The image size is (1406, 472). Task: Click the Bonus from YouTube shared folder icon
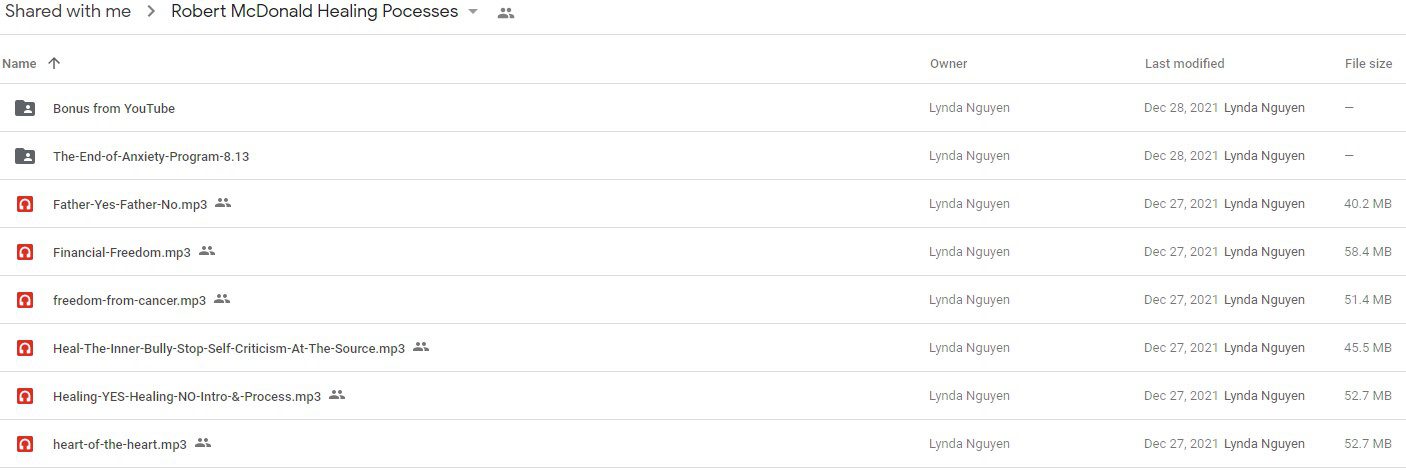point(25,108)
